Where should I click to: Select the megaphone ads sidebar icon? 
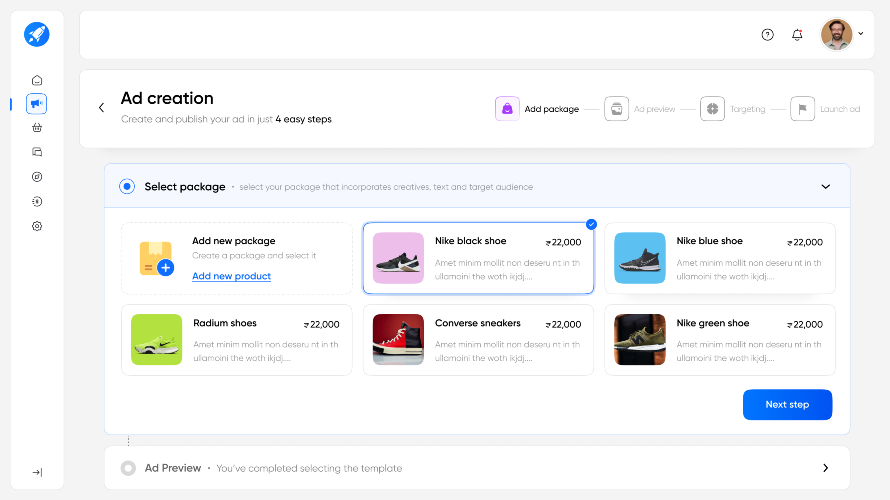[36, 104]
